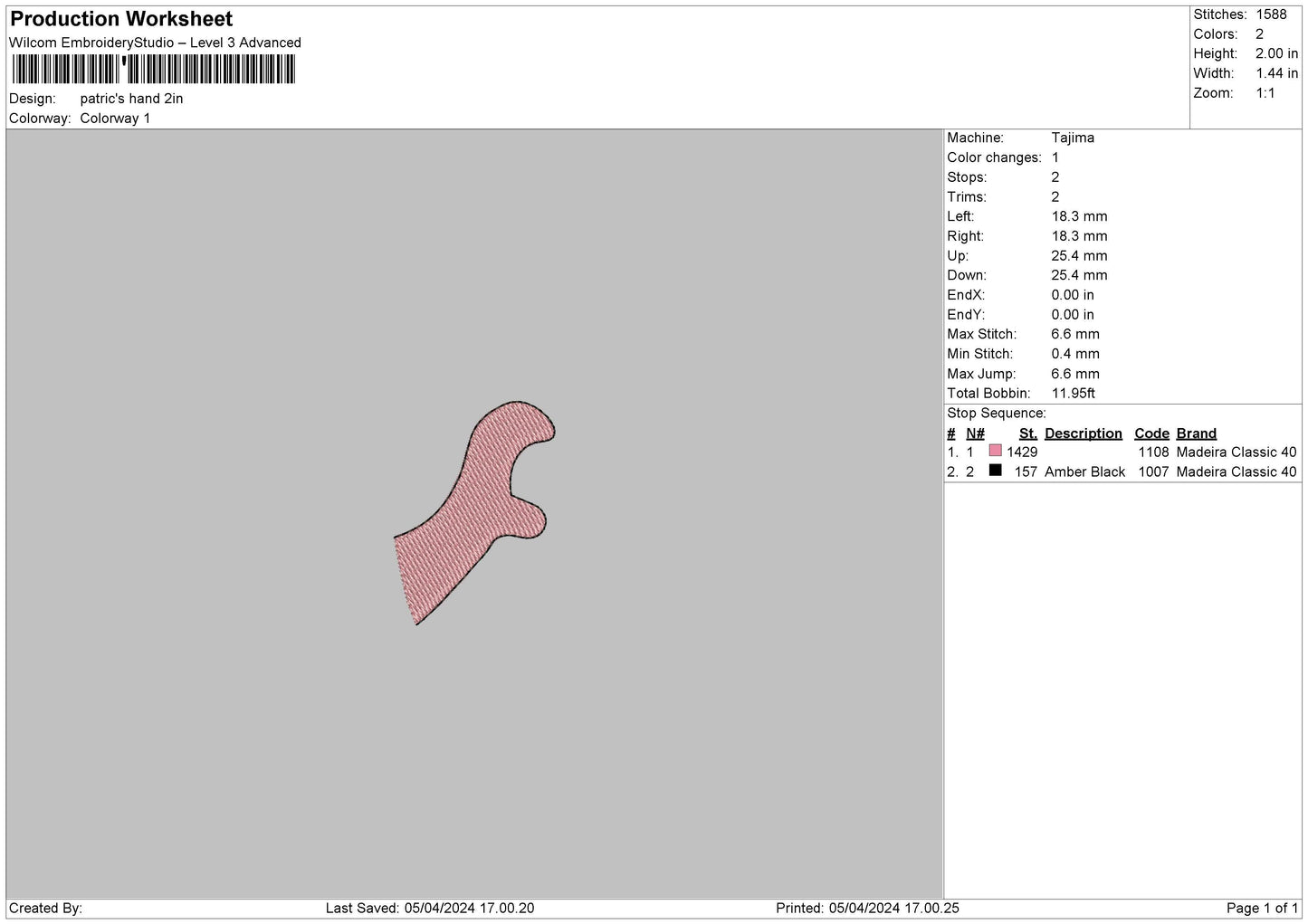The height and width of the screenshot is (924, 1308).
Task: Click the Total Bobbin value 11.95ft
Action: click(x=1073, y=393)
